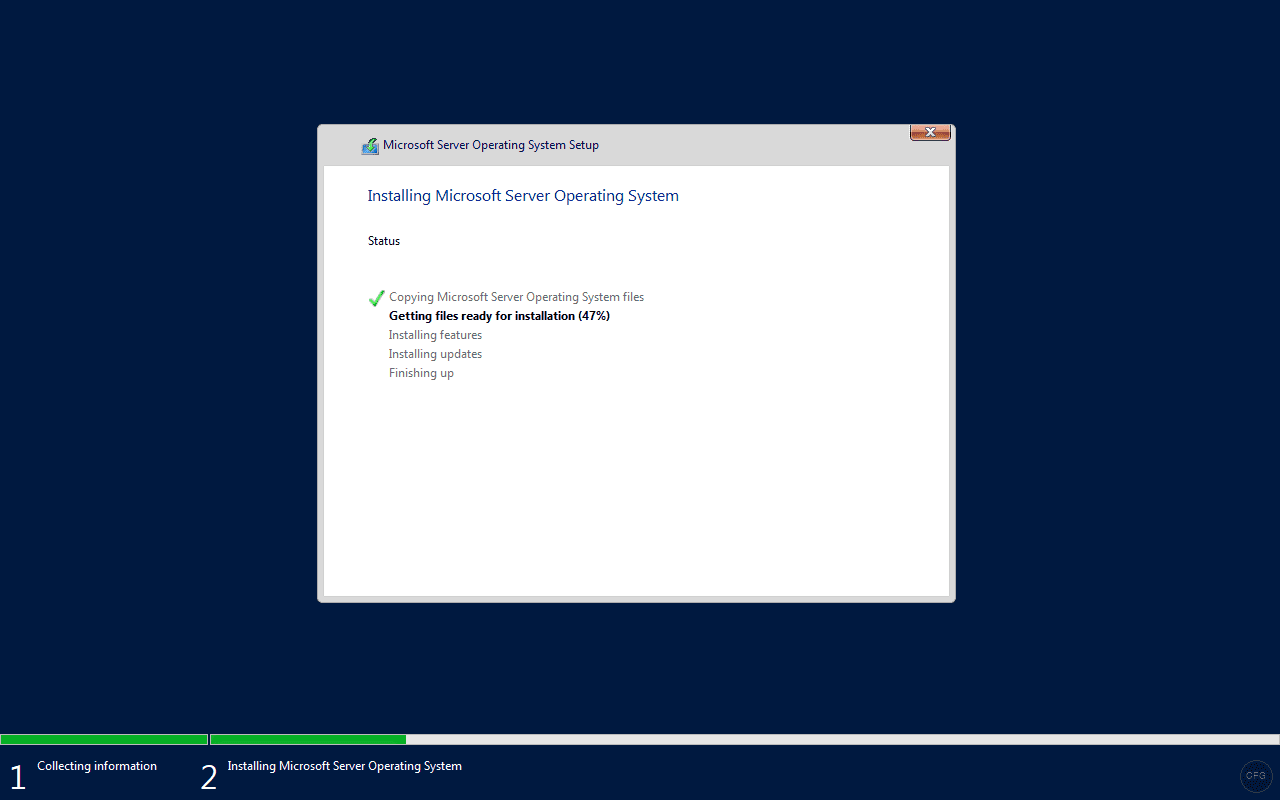
Task: Click the step number 2 indicator
Action: pos(209,776)
